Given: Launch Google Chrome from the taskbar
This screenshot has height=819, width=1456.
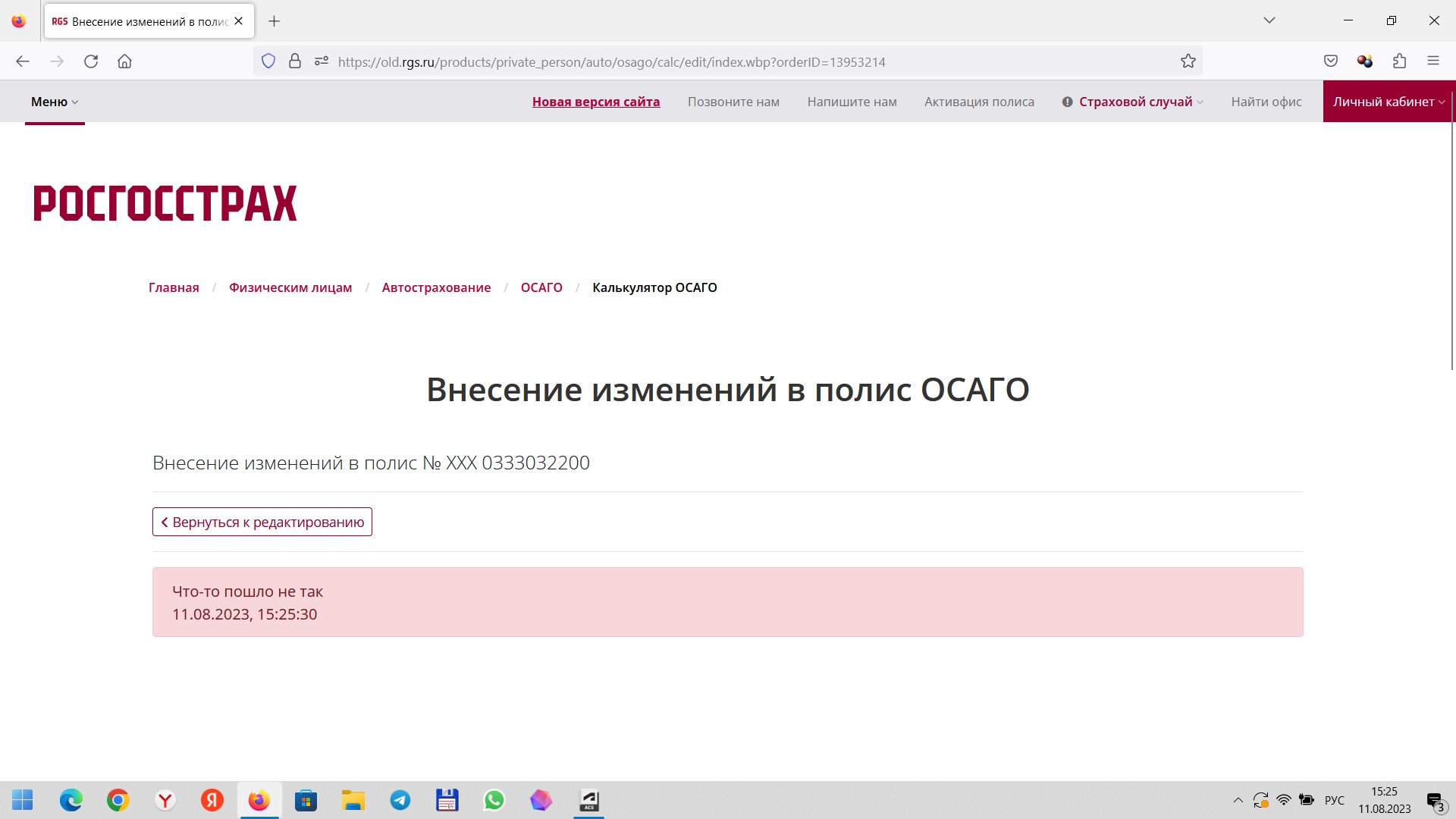Looking at the screenshot, I should pos(118,800).
